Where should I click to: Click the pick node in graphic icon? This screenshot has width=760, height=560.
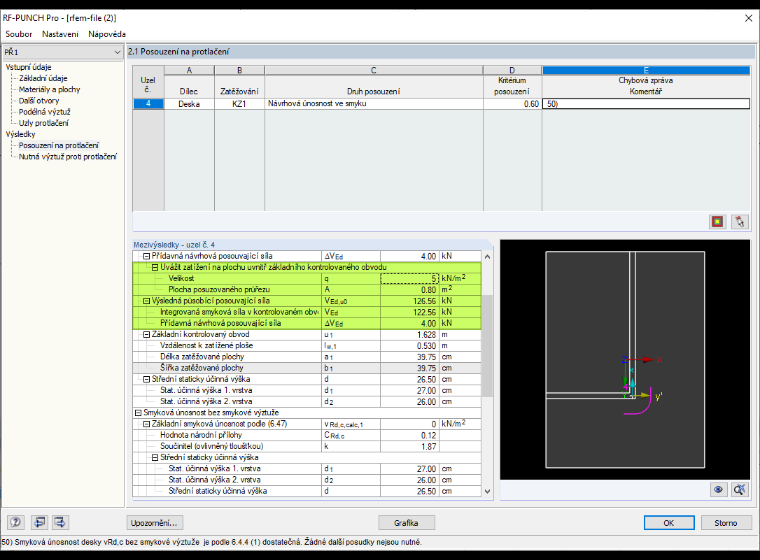(x=740, y=222)
